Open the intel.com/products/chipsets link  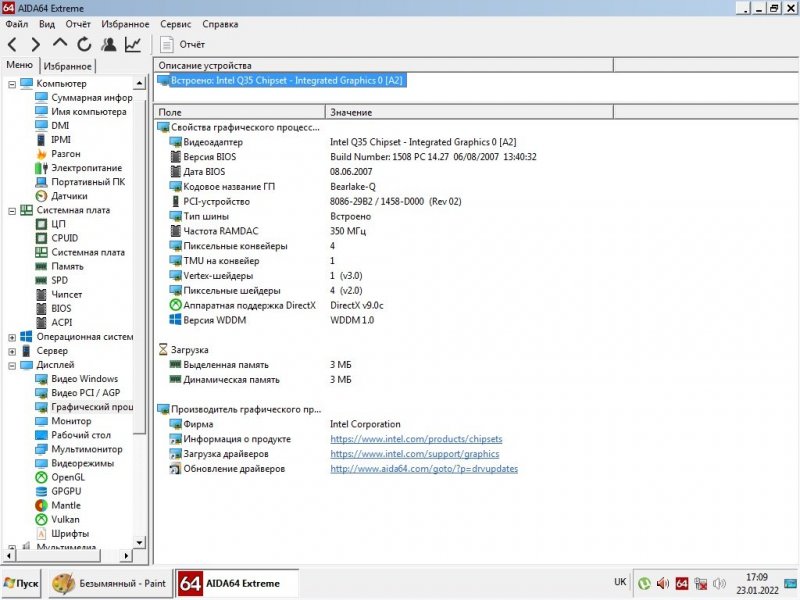click(416, 439)
